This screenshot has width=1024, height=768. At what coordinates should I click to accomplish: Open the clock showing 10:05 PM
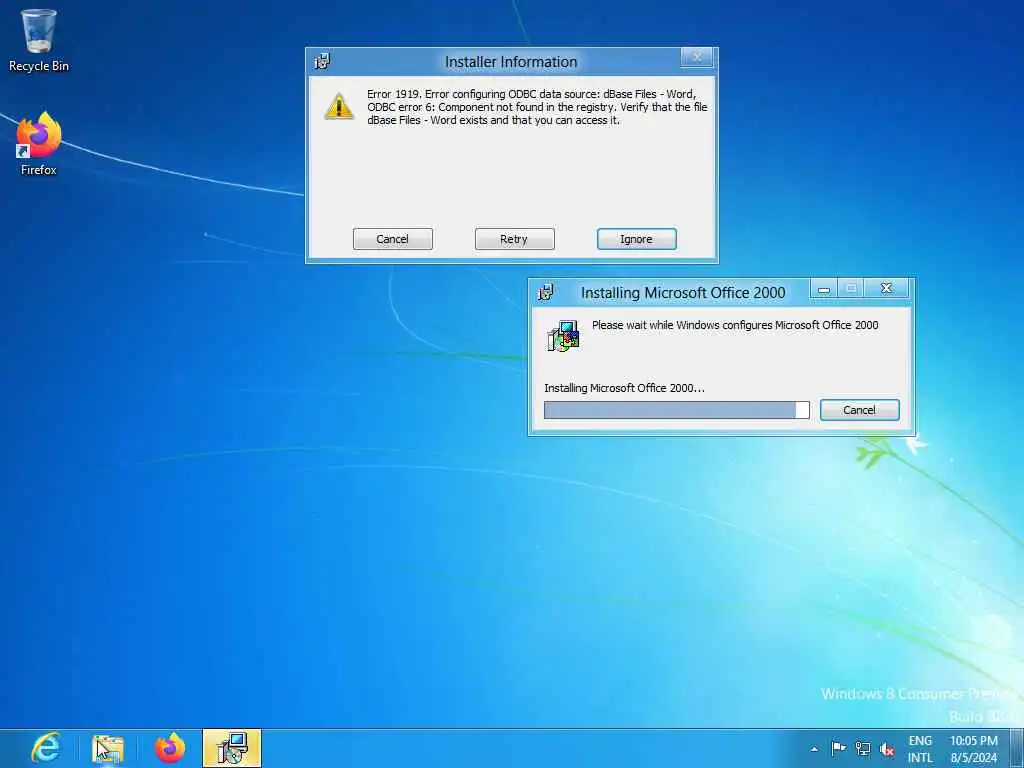tap(974, 749)
